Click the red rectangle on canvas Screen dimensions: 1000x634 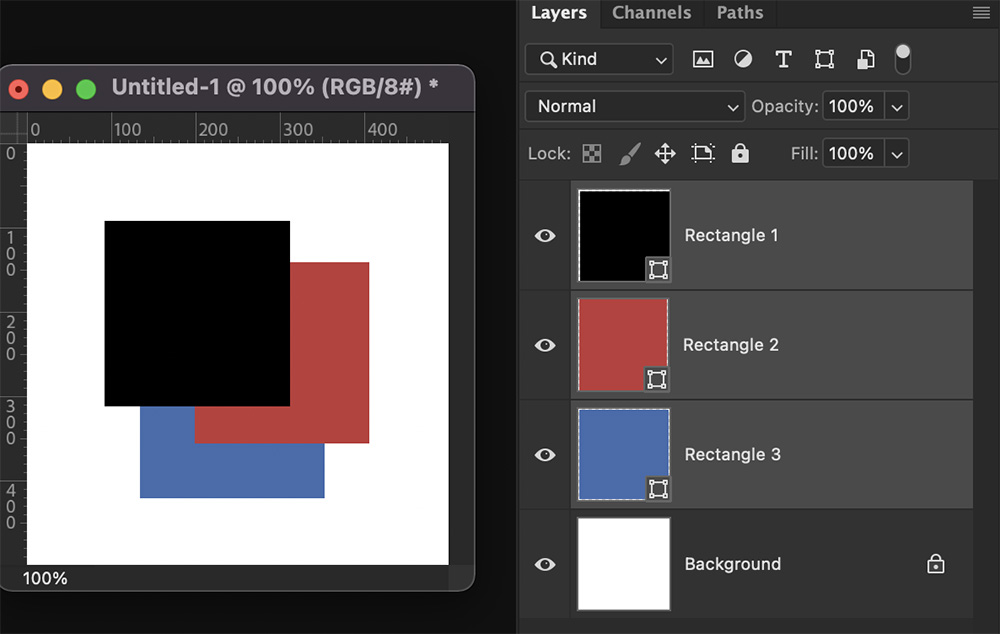330,353
